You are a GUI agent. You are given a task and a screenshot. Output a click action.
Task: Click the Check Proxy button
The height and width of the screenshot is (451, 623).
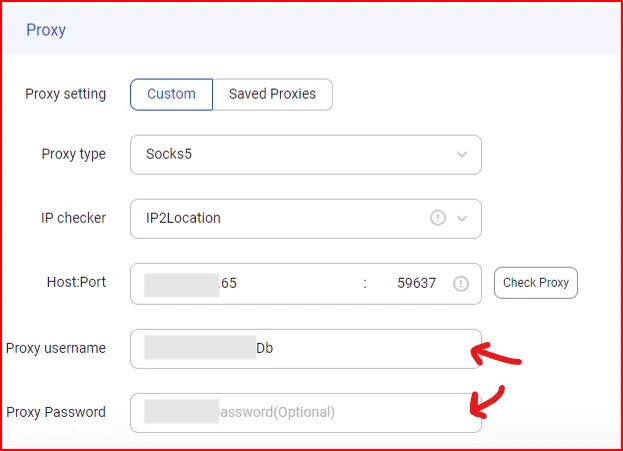coord(536,283)
